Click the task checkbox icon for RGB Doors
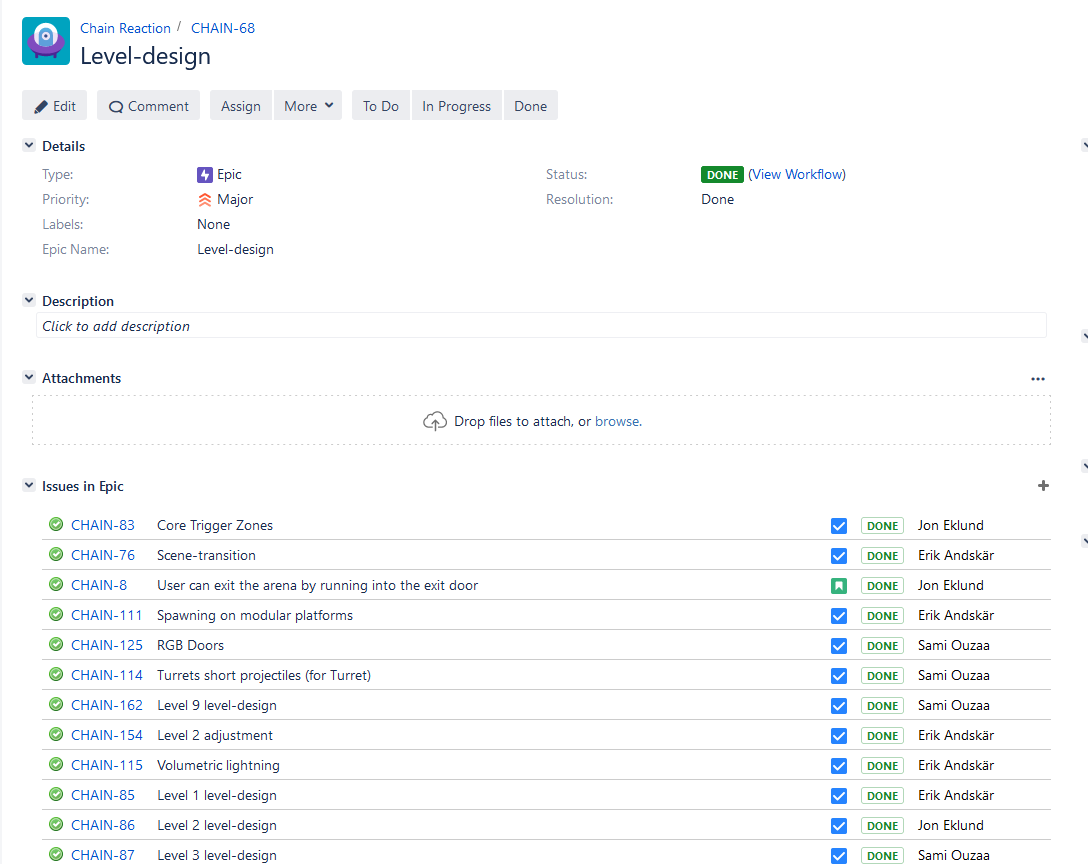1088x864 pixels. 839,646
